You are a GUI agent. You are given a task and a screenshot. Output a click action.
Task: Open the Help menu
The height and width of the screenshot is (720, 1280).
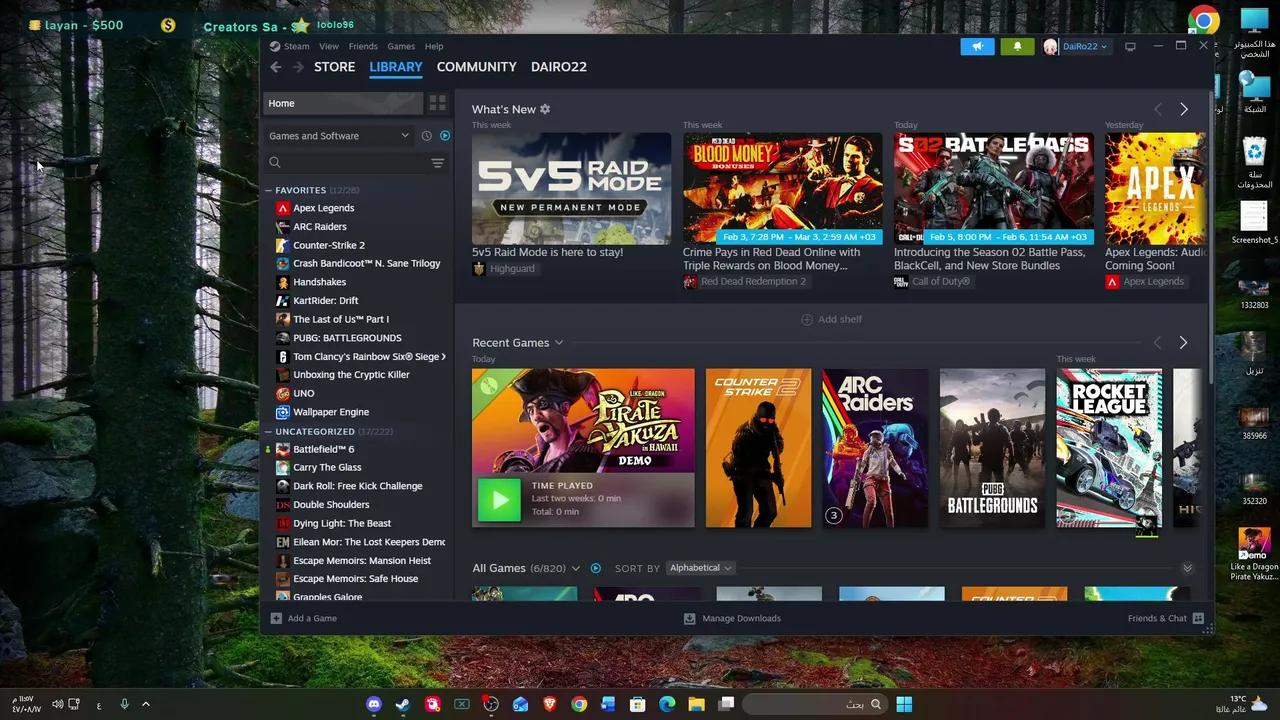tap(434, 46)
